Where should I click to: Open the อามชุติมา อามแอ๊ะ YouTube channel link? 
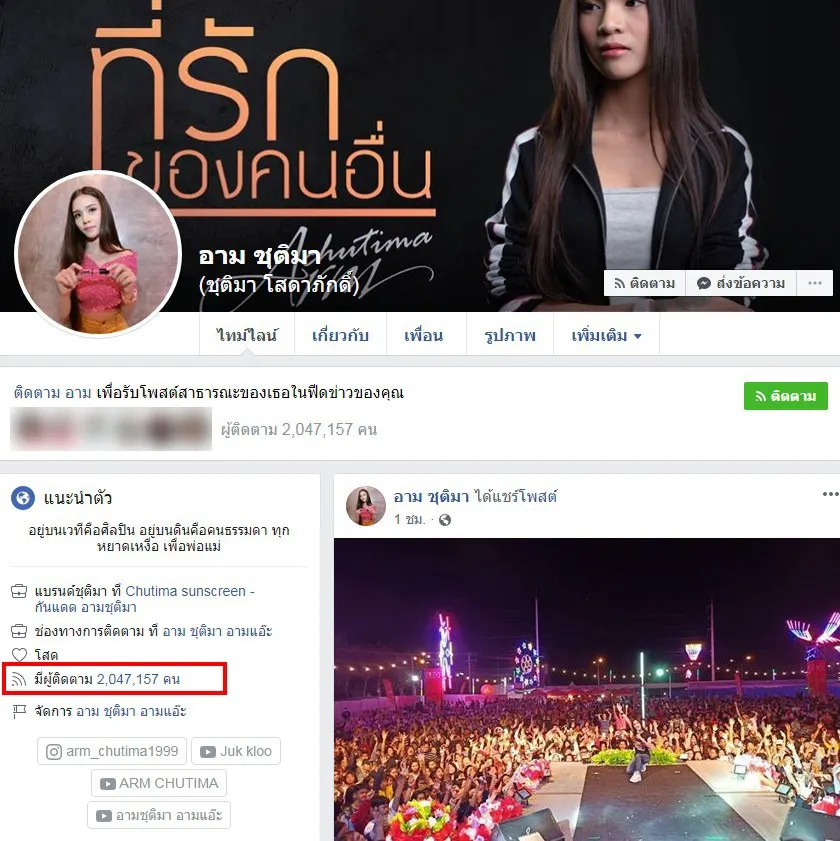[x=159, y=816]
